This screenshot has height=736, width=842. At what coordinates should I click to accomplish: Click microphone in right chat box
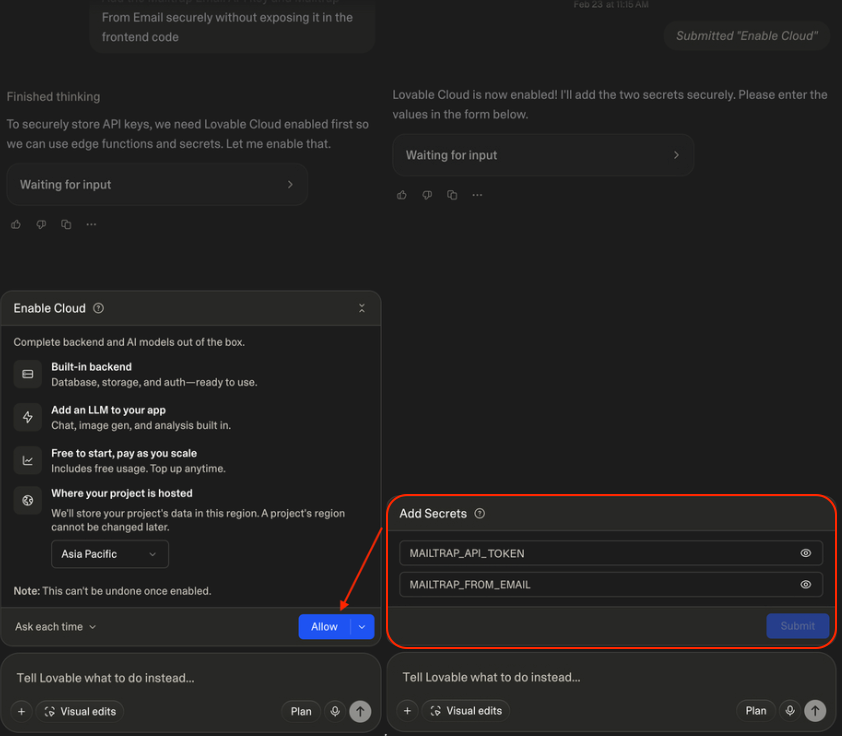click(x=790, y=711)
